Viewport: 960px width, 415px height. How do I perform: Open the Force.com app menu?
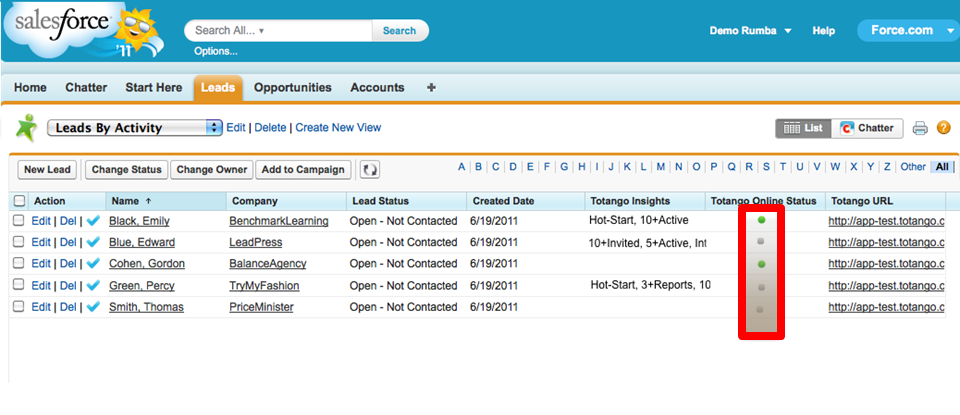point(909,31)
